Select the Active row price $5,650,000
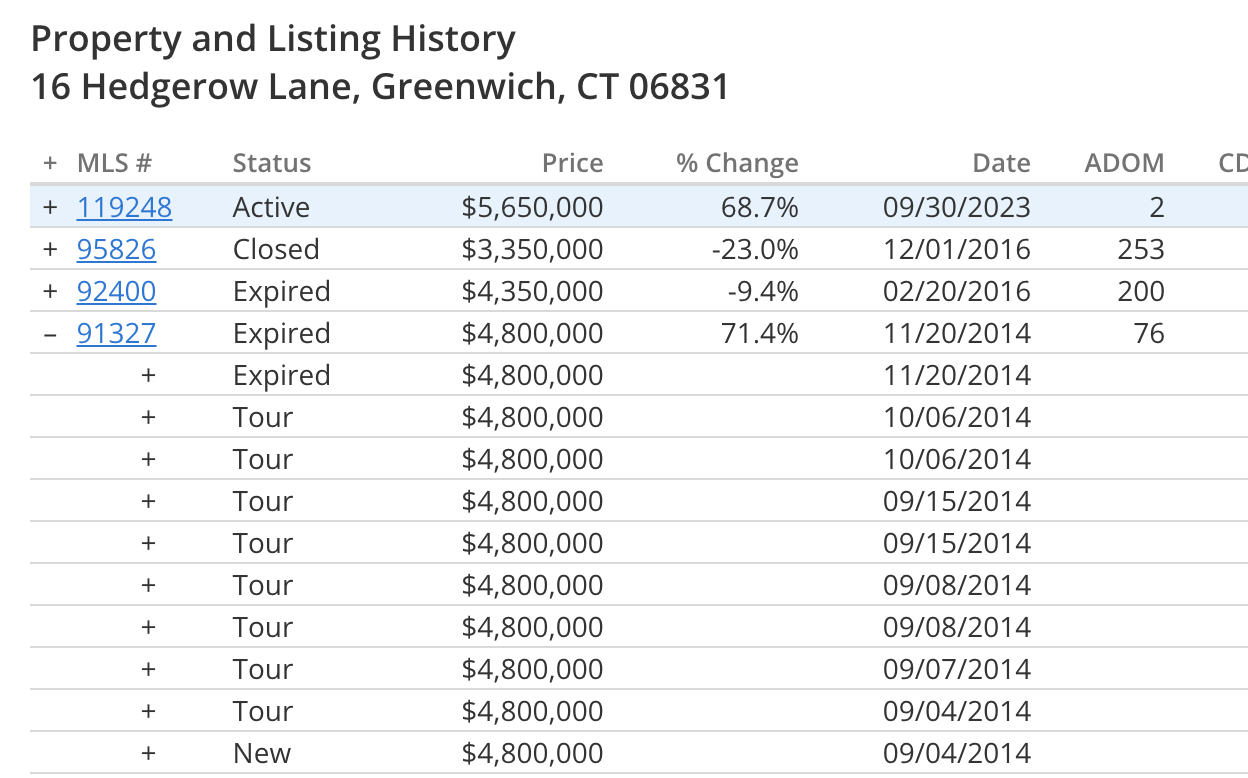This screenshot has width=1248, height=778. tap(532, 207)
